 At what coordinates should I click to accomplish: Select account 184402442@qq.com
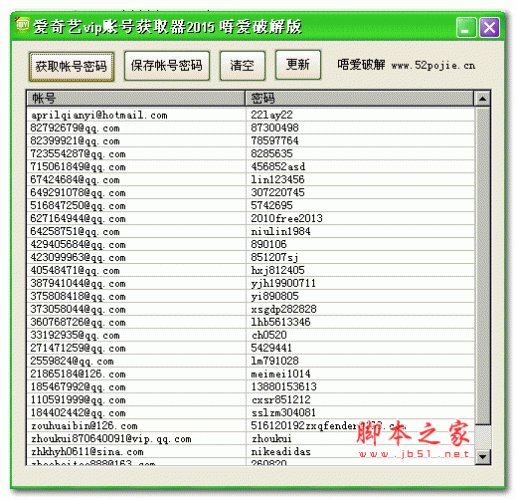(x=78, y=414)
